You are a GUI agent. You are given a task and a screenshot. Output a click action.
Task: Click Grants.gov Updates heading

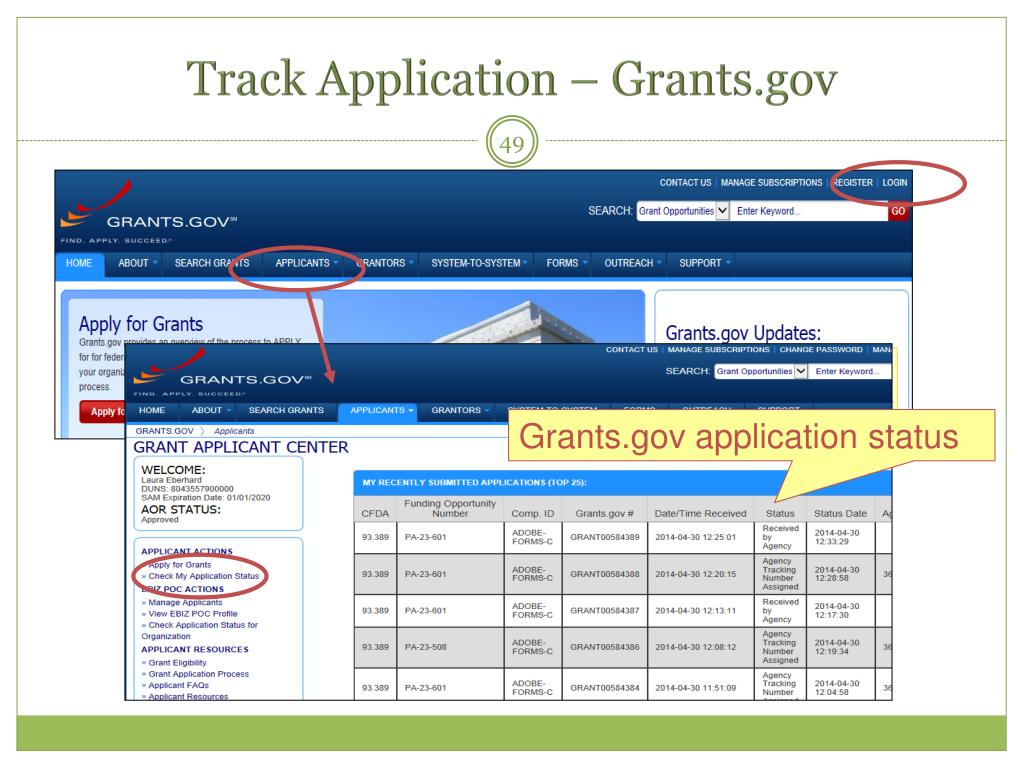743,333
